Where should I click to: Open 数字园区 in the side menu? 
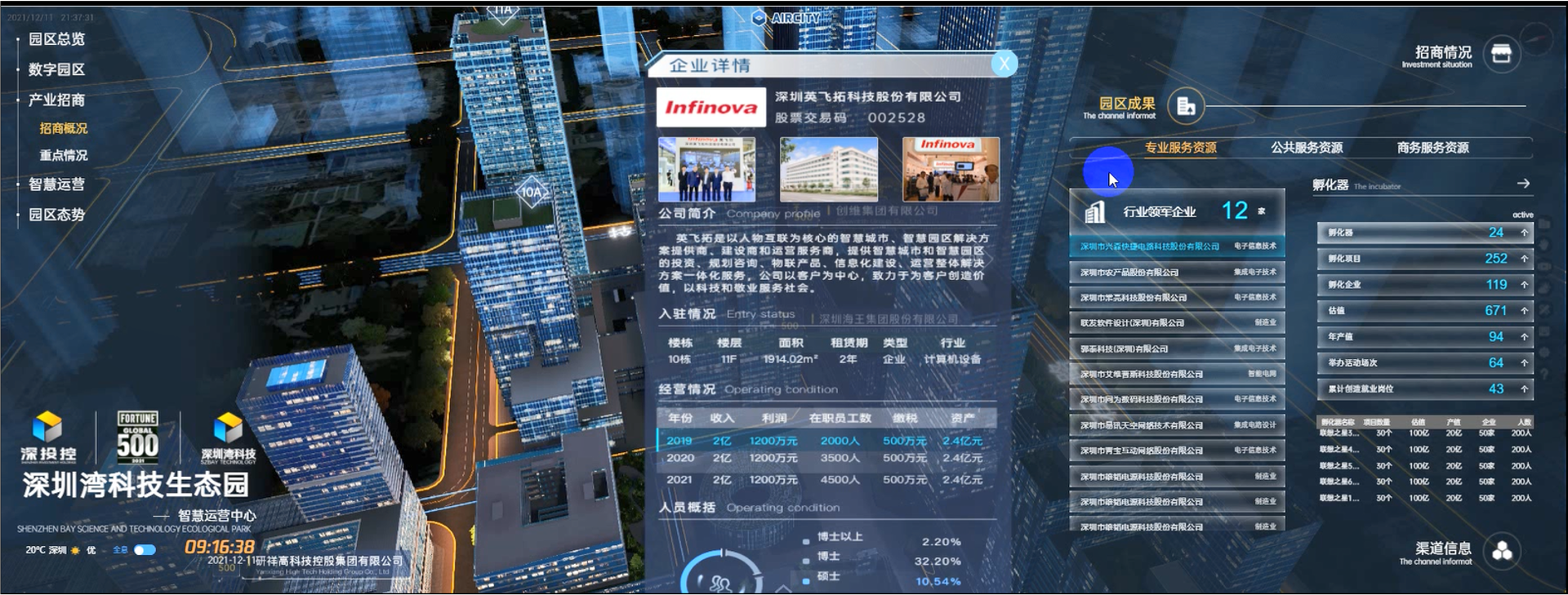tap(56, 69)
